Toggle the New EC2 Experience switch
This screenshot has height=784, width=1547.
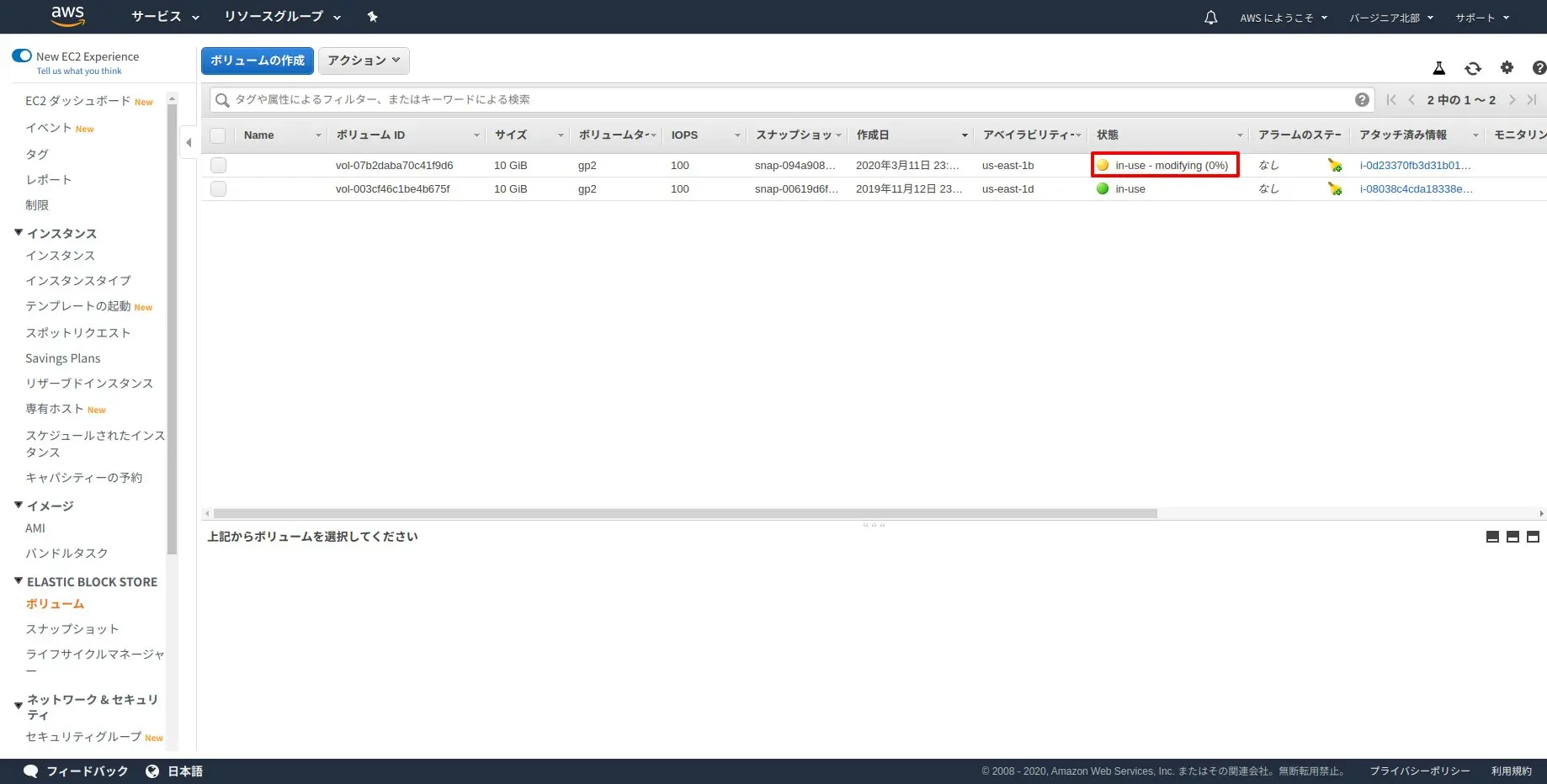click(x=22, y=56)
